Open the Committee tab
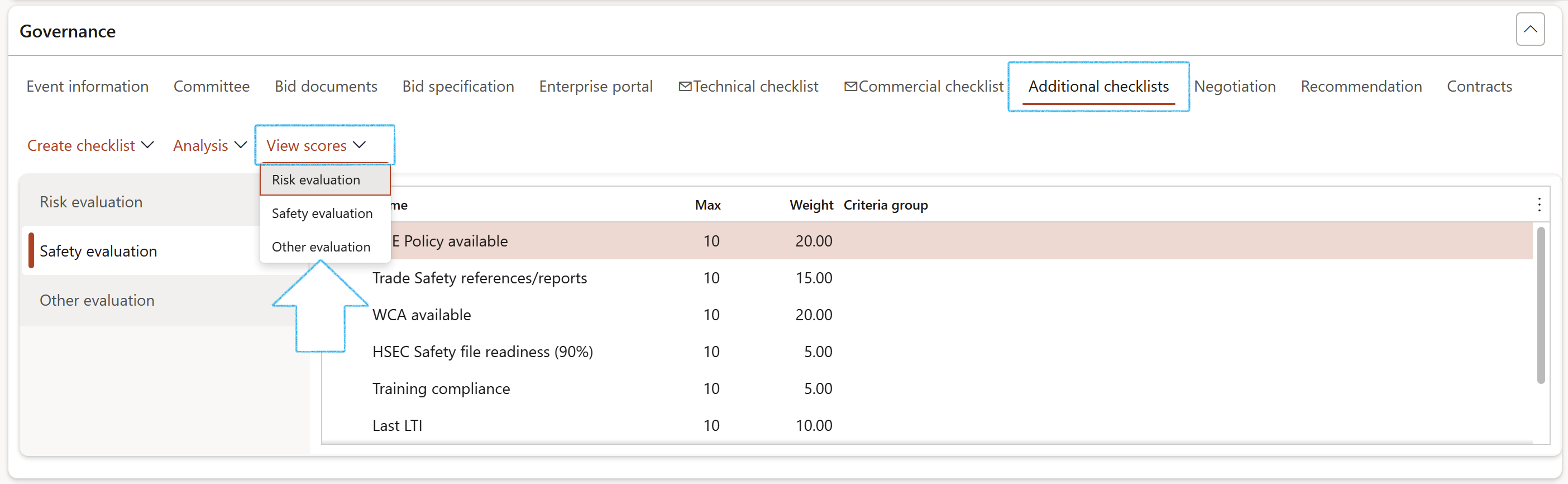Screen dimensions: 1568x484 click(x=211, y=87)
